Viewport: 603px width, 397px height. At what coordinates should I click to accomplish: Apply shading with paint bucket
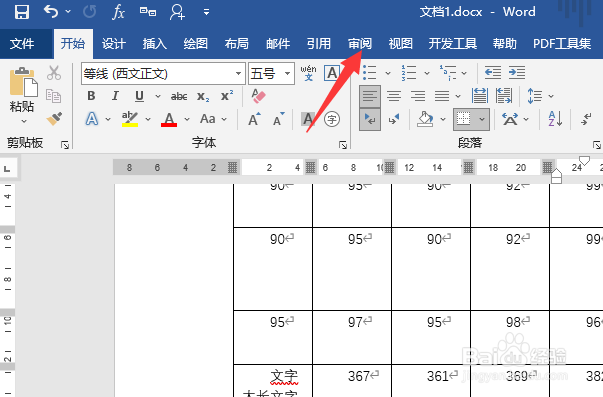pyautogui.click(x=425, y=120)
